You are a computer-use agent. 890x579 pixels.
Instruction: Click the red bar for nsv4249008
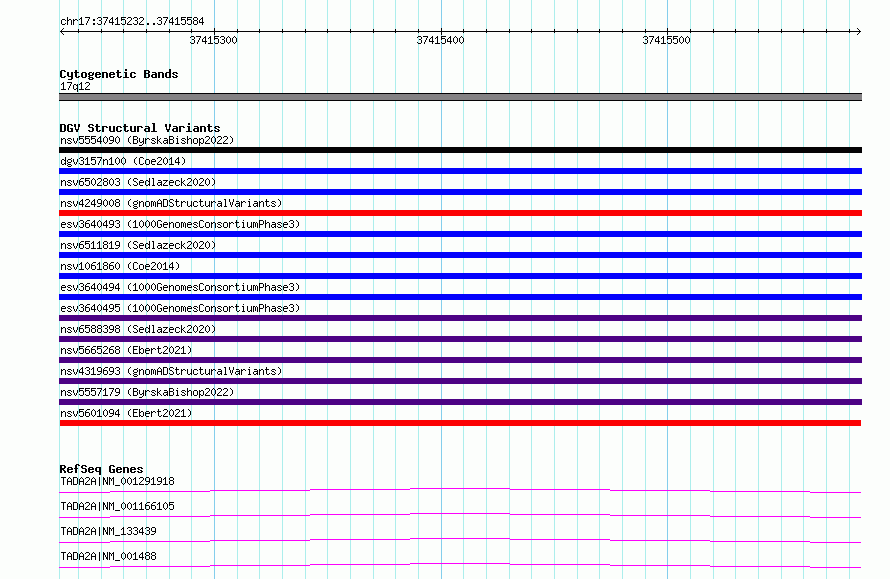(x=460, y=213)
